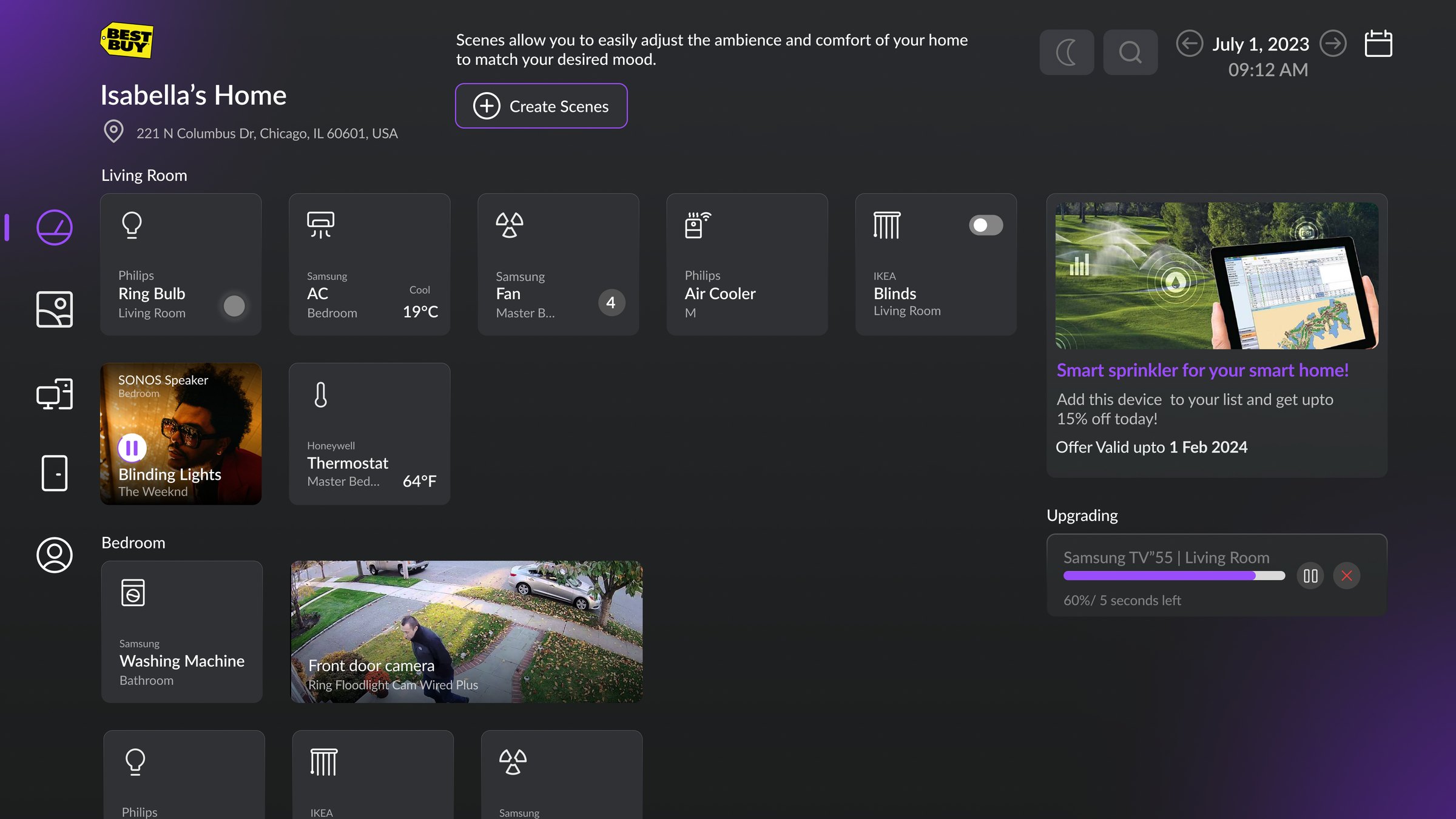The height and width of the screenshot is (819, 1456).
Task: Click 'Smart sprinkler for your smart home!' headline
Action: point(1202,370)
